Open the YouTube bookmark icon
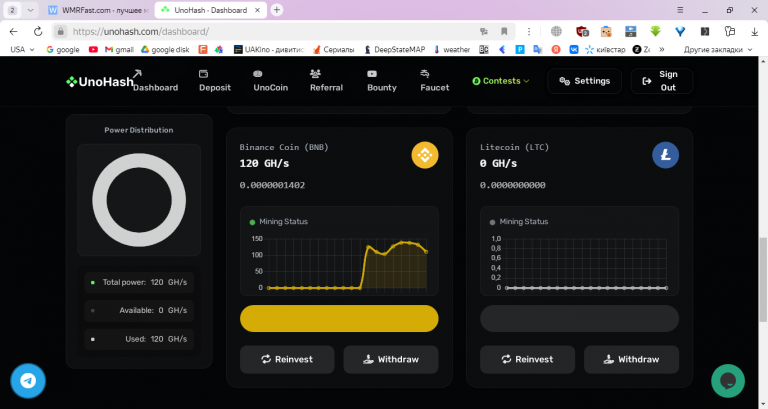Image resolution: width=768 pixels, height=409 pixels. [x=93, y=49]
